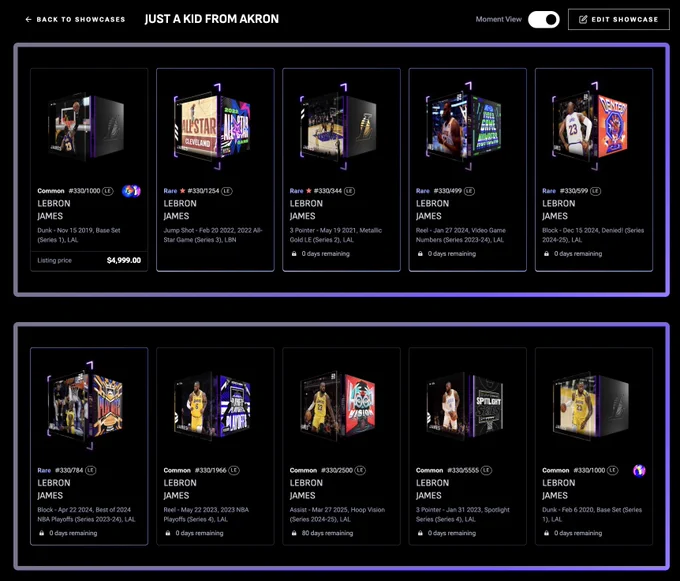Screen dimensions: 680x581
Task: Open the Video Game Numbers moment cube
Action: tap(464, 126)
